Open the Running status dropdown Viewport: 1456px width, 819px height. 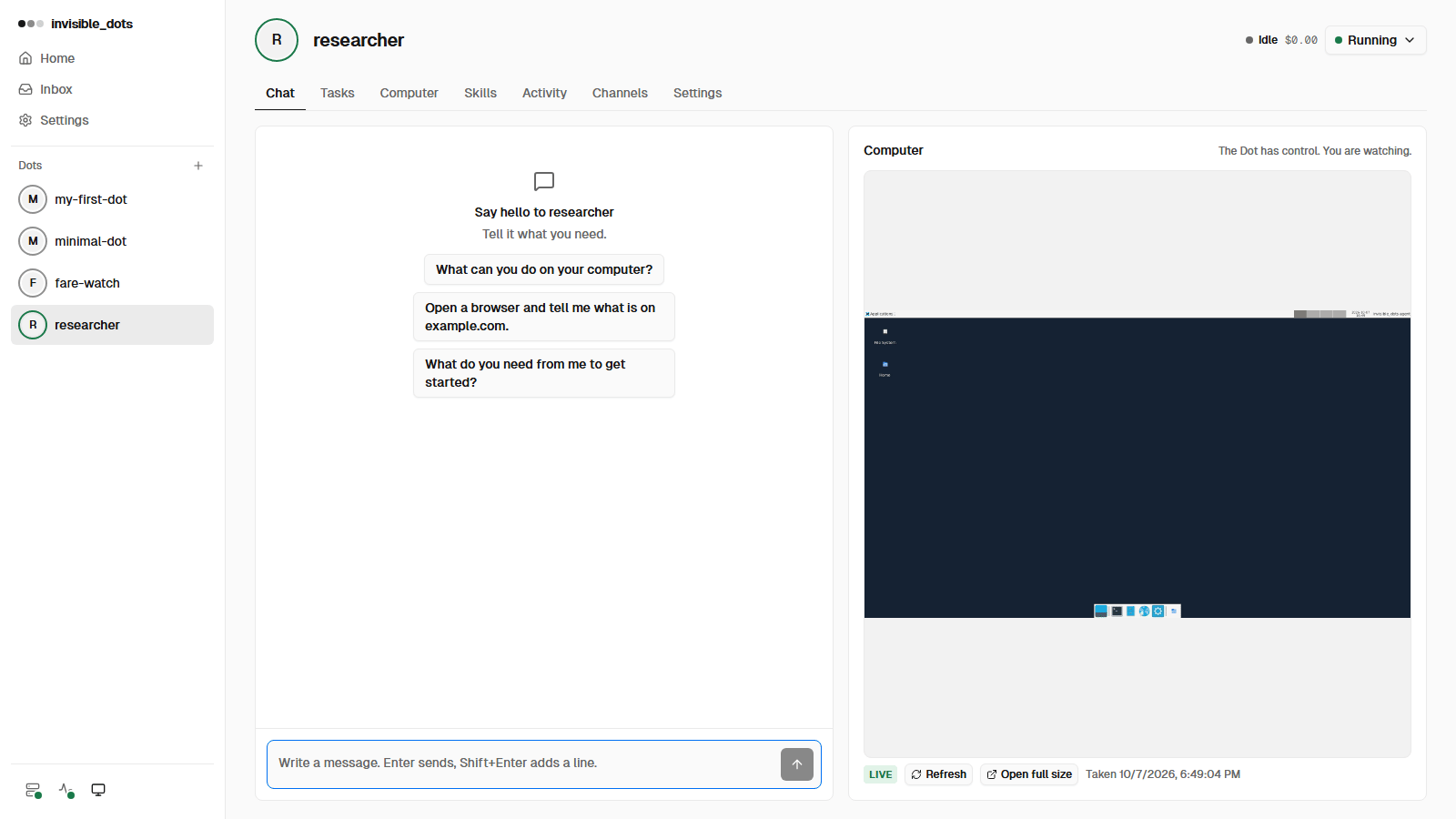(1375, 40)
